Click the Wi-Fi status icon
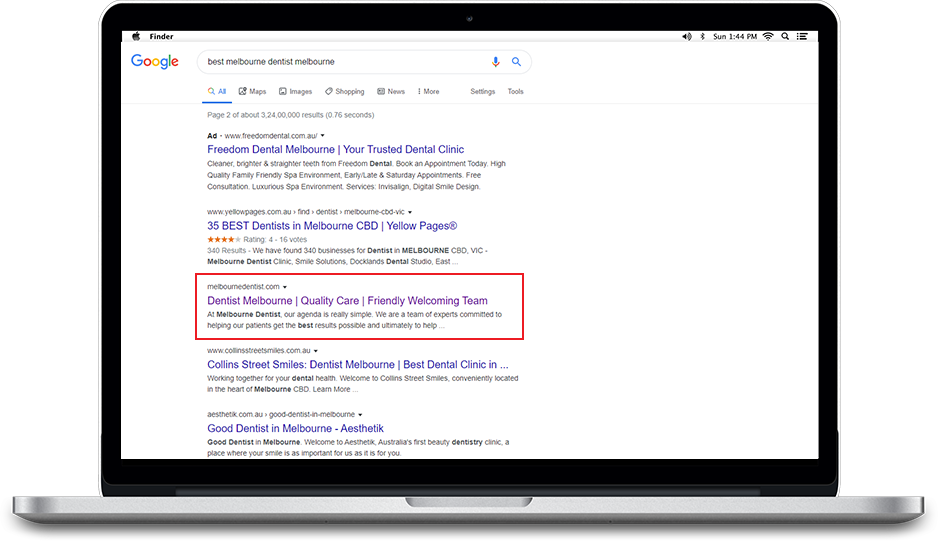Viewport: 938px width, 541px height. pos(767,36)
